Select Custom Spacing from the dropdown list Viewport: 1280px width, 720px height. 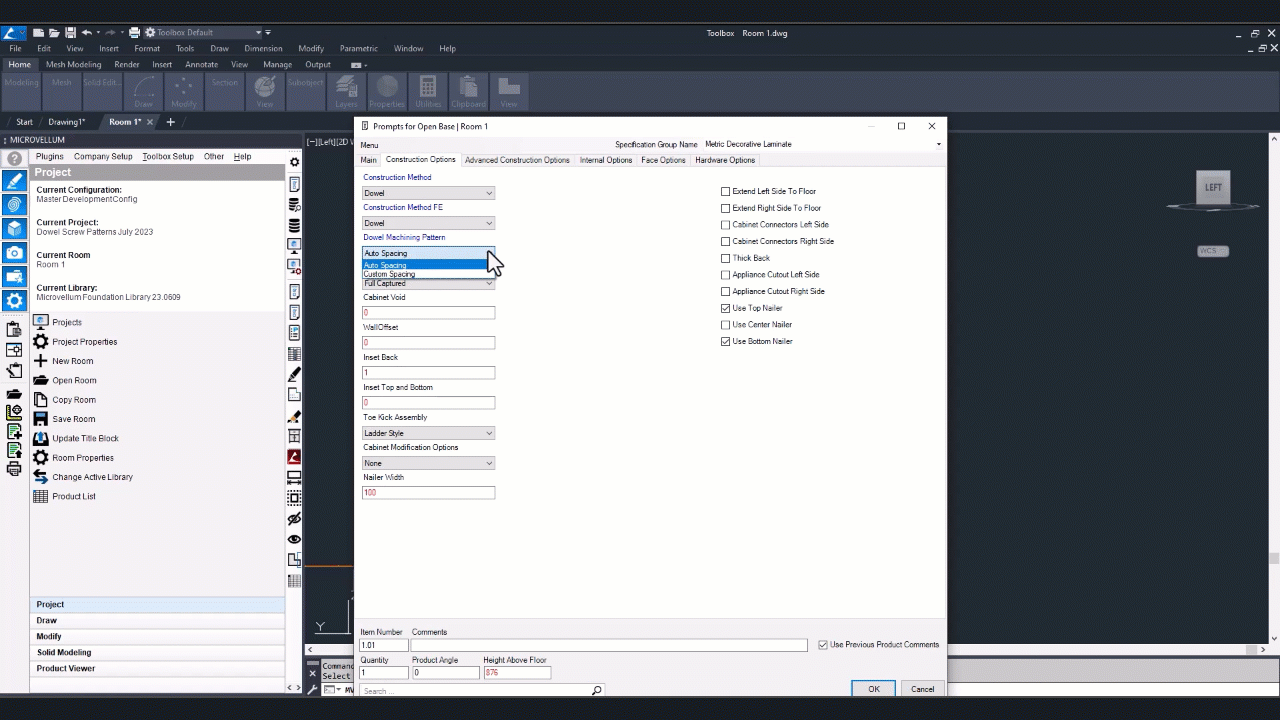click(x=390, y=274)
